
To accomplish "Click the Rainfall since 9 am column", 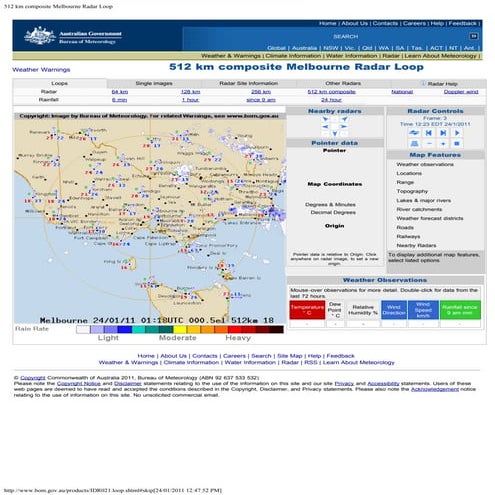I will 460,310.
